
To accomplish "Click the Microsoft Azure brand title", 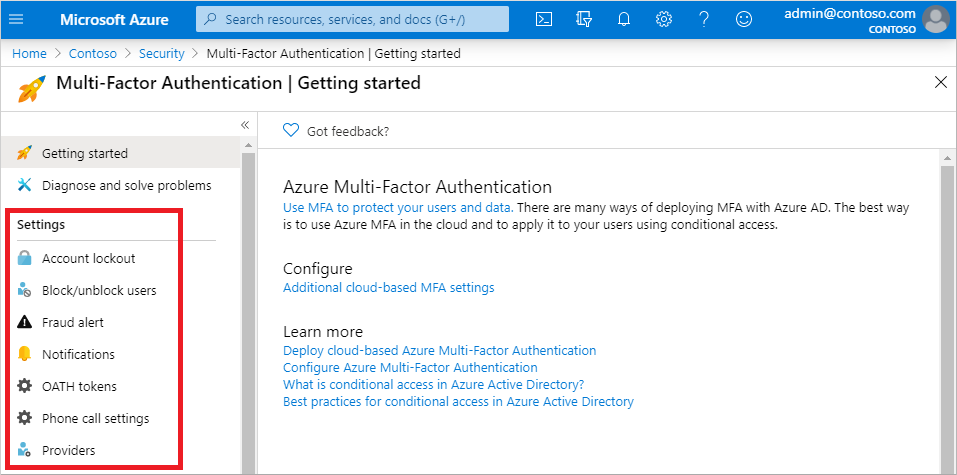I will coord(114,20).
